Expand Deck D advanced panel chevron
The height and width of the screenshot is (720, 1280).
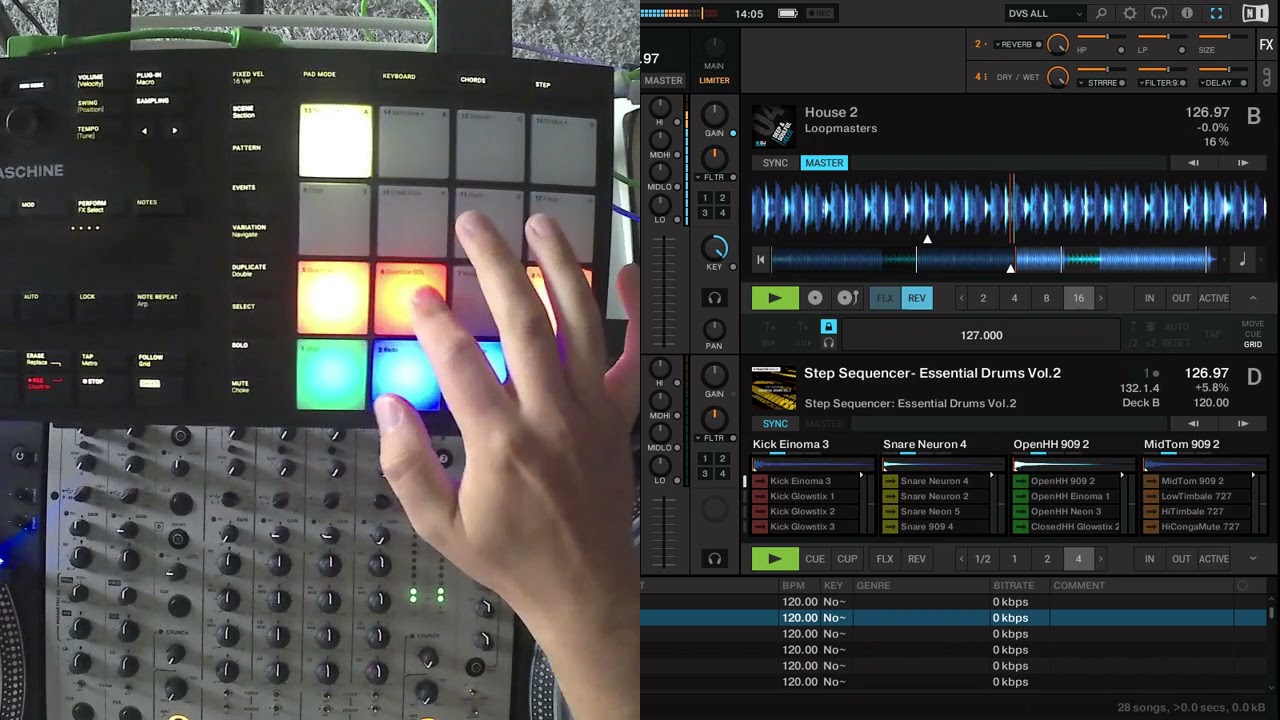[1253, 559]
